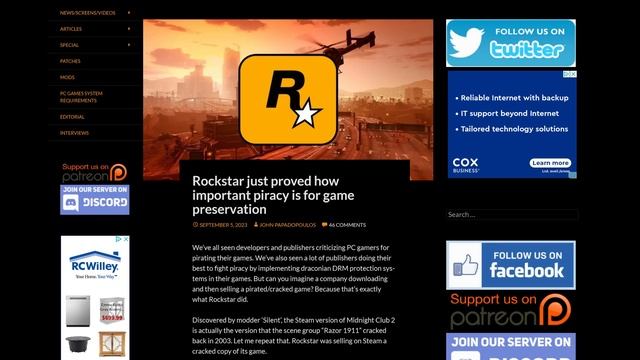Click the Follow us on Twitter banner
640x360 pixels.
511,43
